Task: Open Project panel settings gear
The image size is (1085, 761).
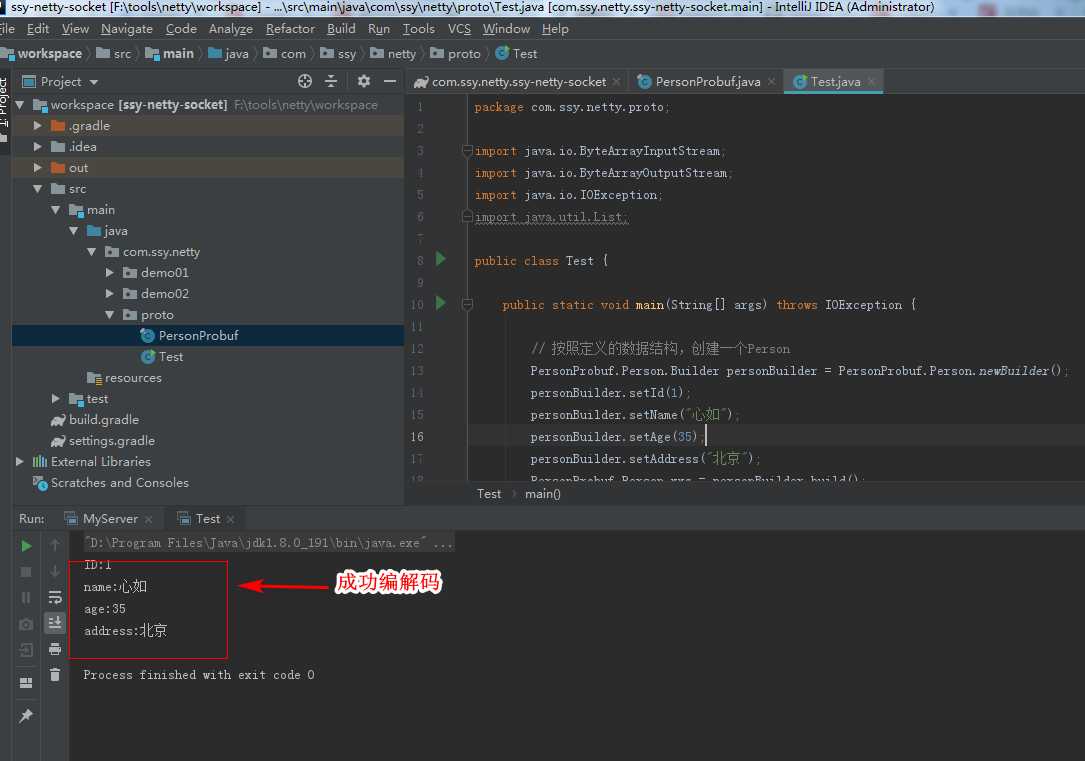Action: coord(363,82)
